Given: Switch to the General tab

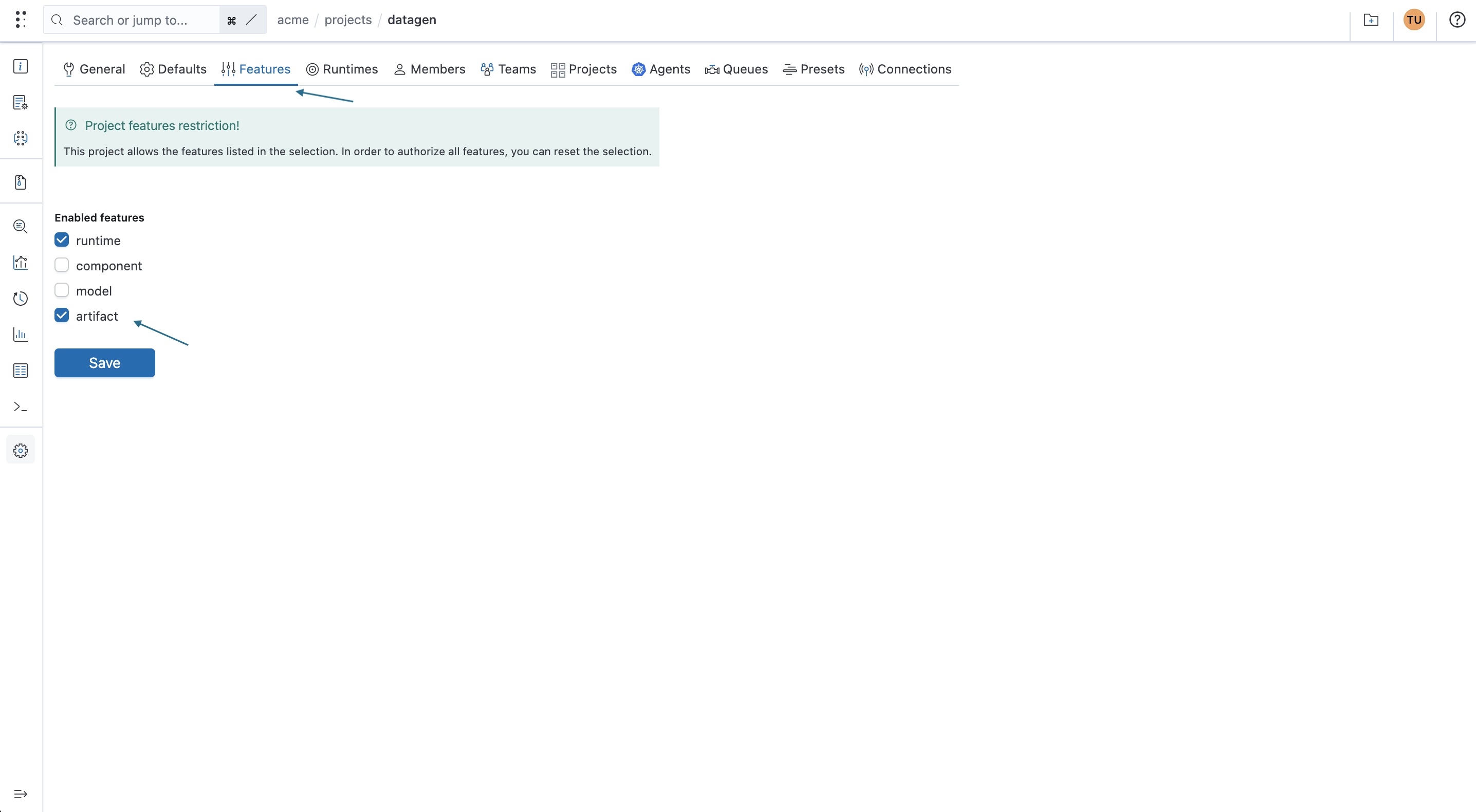Looking at the screenshot, I should [94, 69].
